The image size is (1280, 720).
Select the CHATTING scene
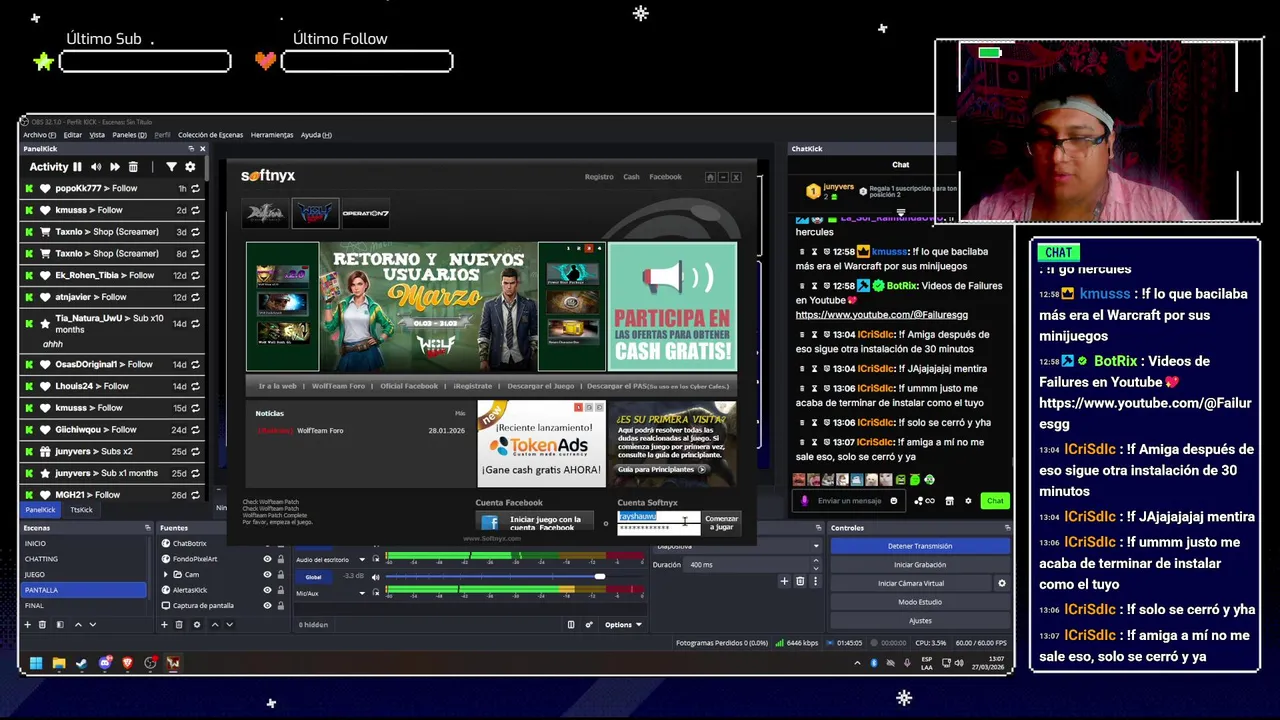[82, 559]
